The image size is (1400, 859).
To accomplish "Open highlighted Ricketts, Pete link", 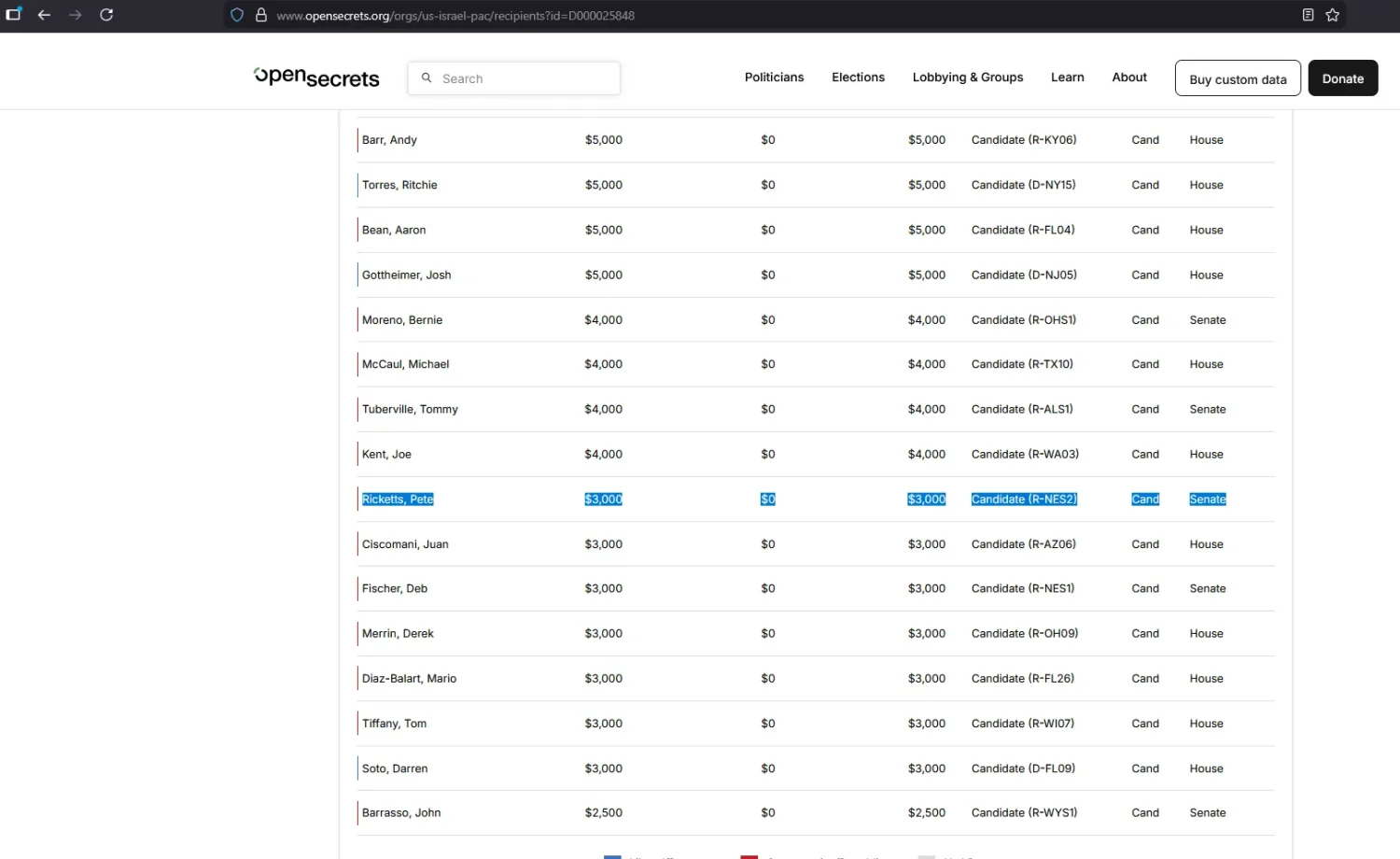I will click(x=398, y=500).
